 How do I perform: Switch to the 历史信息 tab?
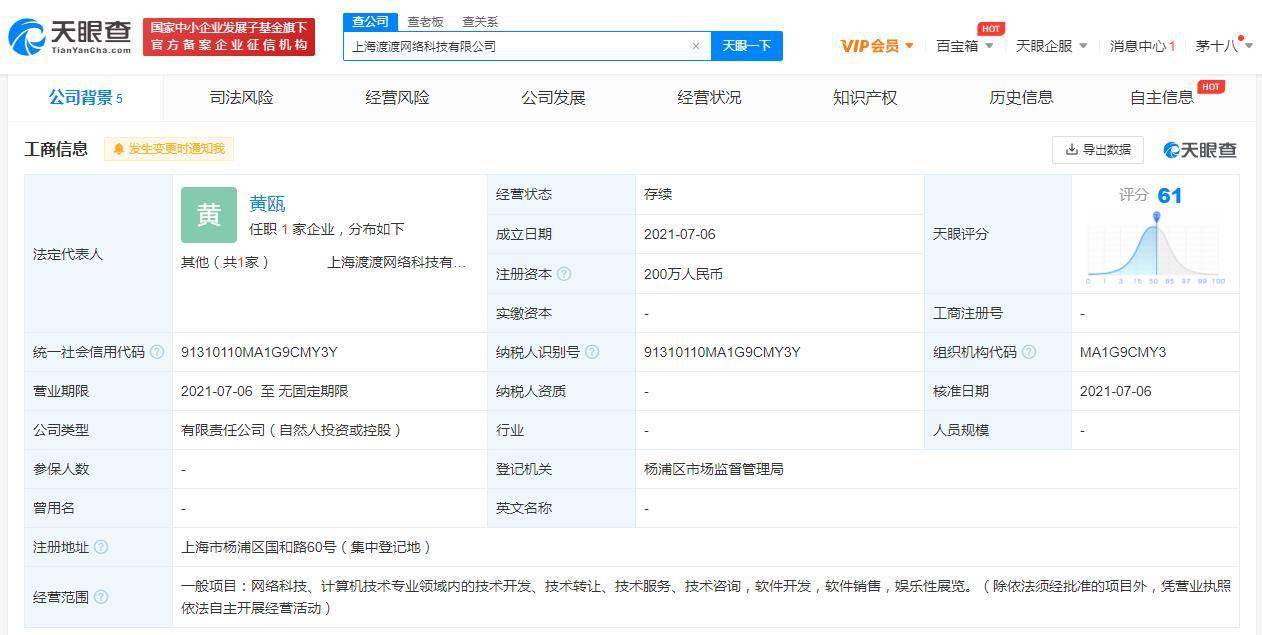pyautogui.click(x=1021, y=98)
